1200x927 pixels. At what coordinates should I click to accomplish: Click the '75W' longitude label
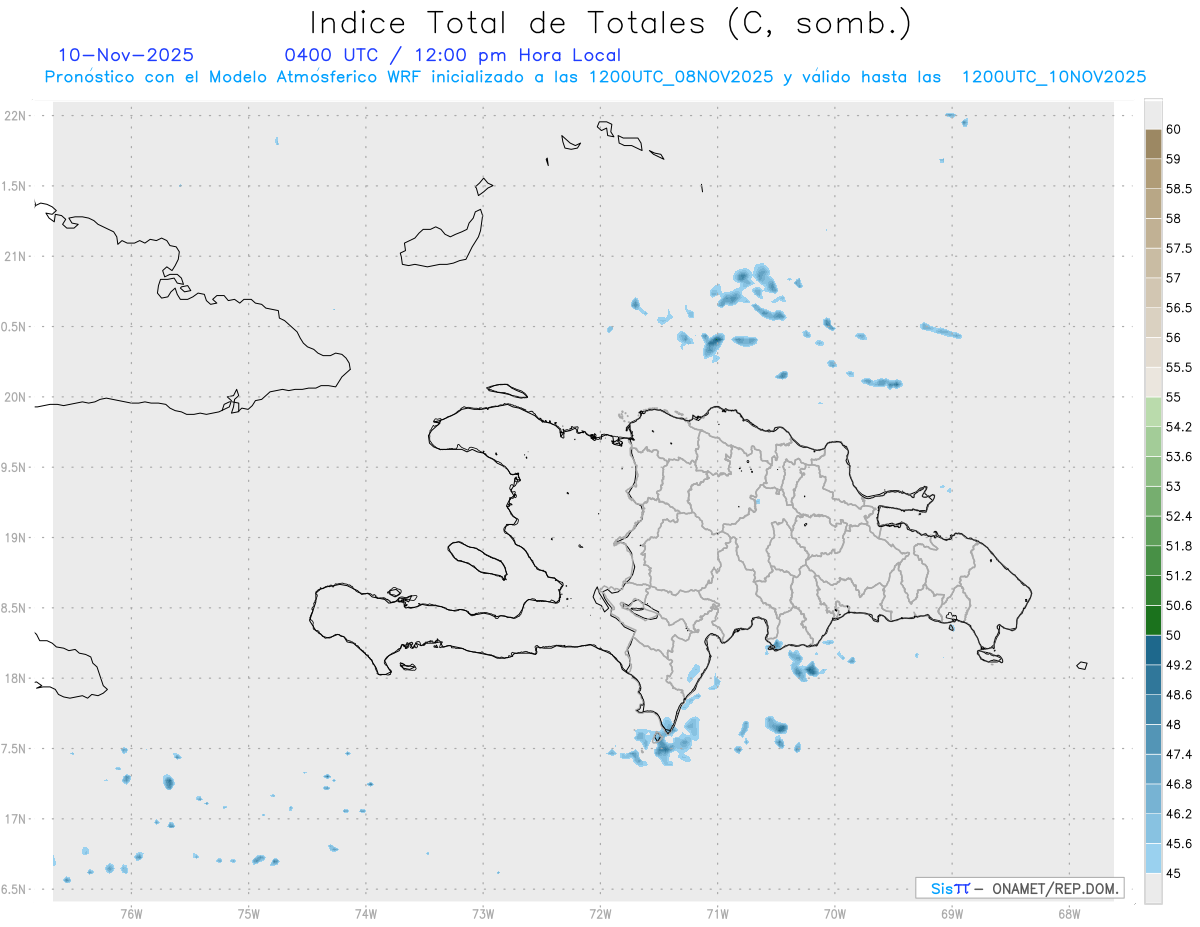pyautogui.click(x=249, y=913)
